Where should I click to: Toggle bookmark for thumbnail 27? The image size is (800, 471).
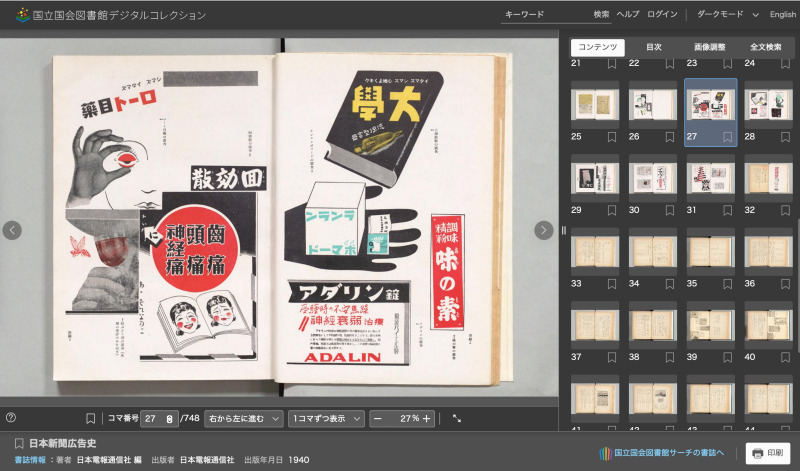728,137
